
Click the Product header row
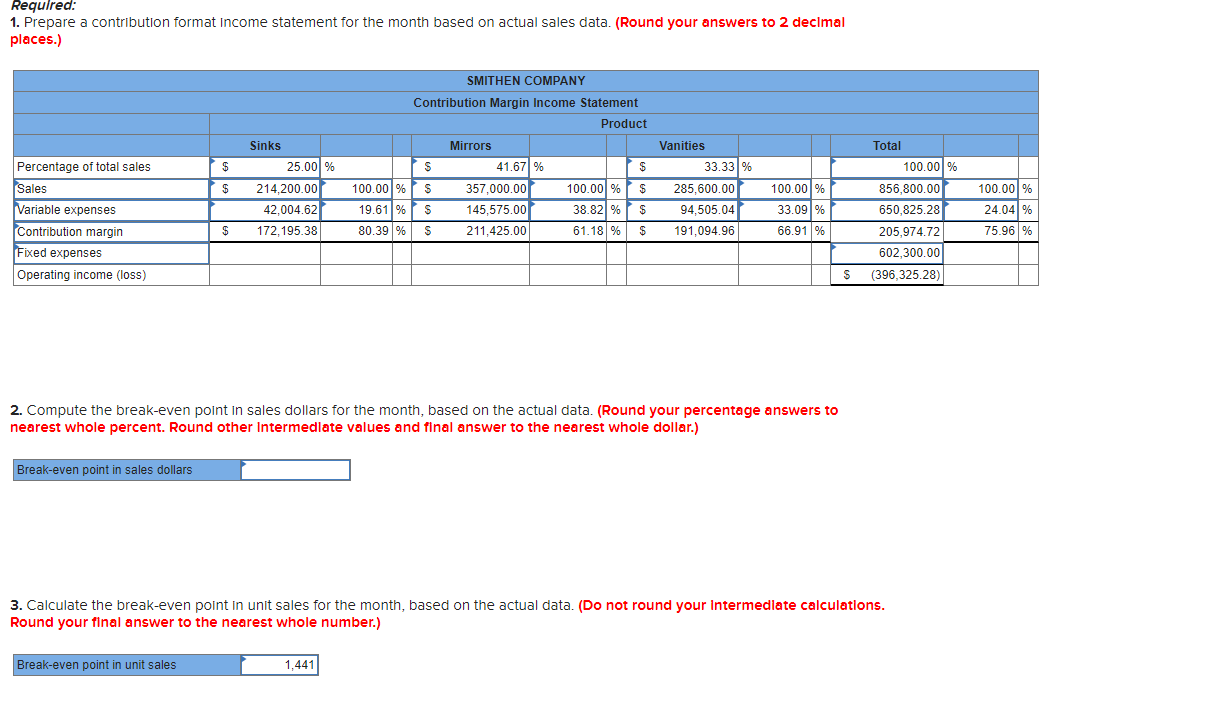[x=624, y=123]
